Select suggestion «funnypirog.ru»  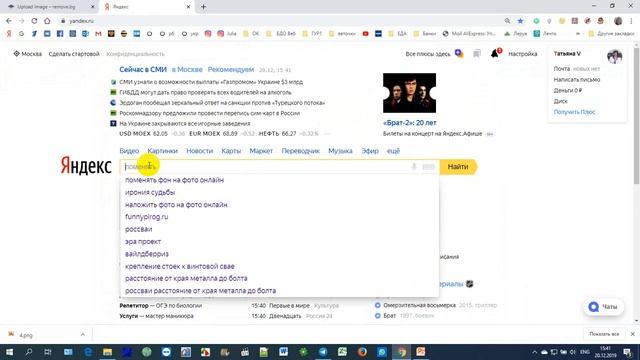(x=147, y=217)
